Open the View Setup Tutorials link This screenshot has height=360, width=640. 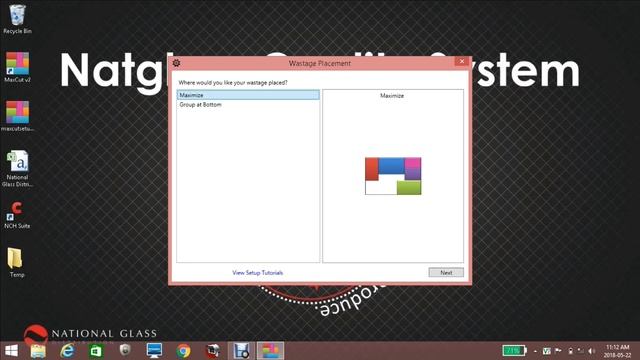coord(258,273)
